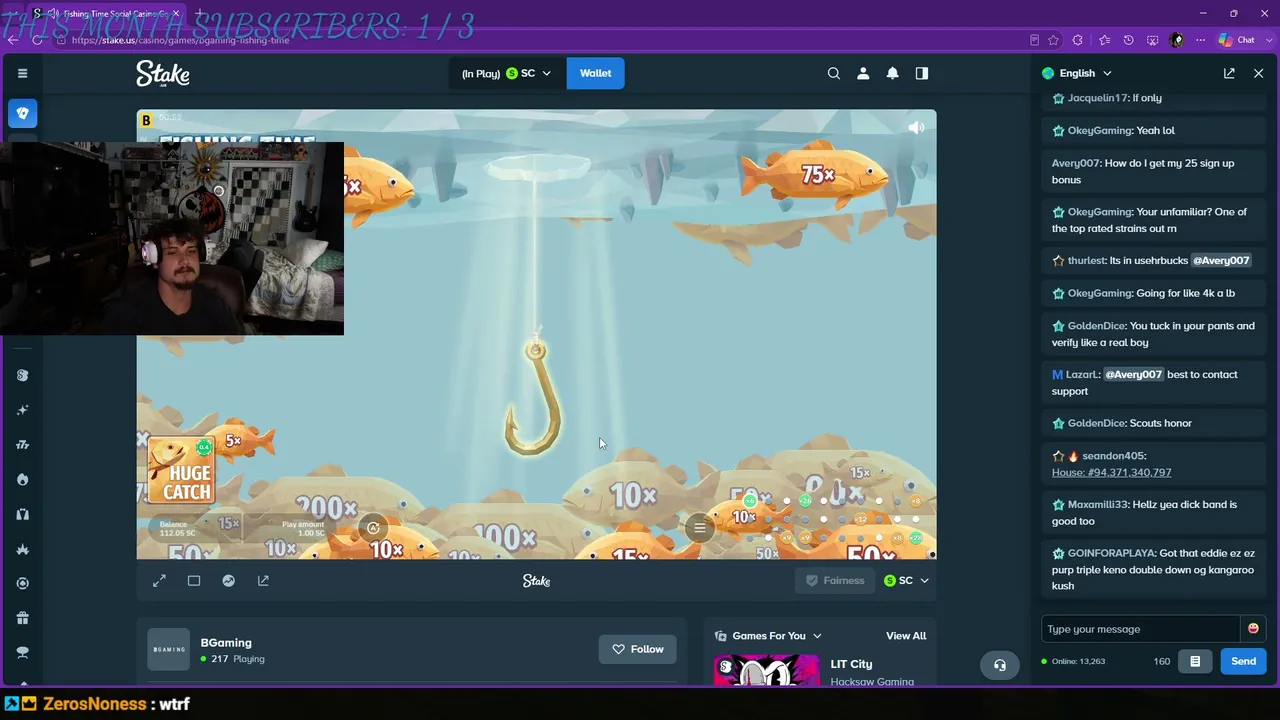
Task: Select the casino cards sidebar icon
Action: pyautogui.click(x=22, y=113)
